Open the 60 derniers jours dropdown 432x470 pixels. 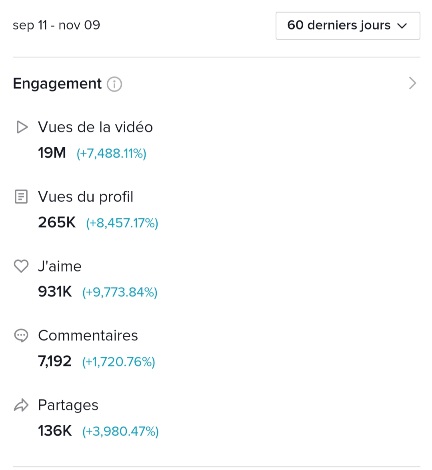click(348, 26)
